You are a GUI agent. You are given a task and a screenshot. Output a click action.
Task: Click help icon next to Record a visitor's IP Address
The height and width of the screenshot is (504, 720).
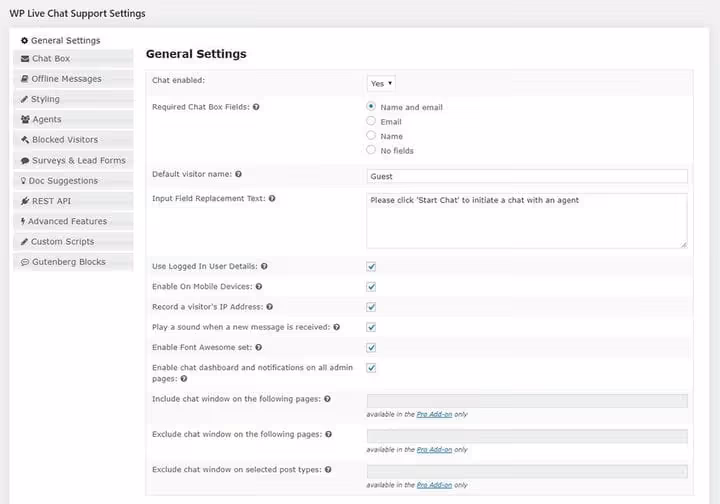[x=270, y=307]
